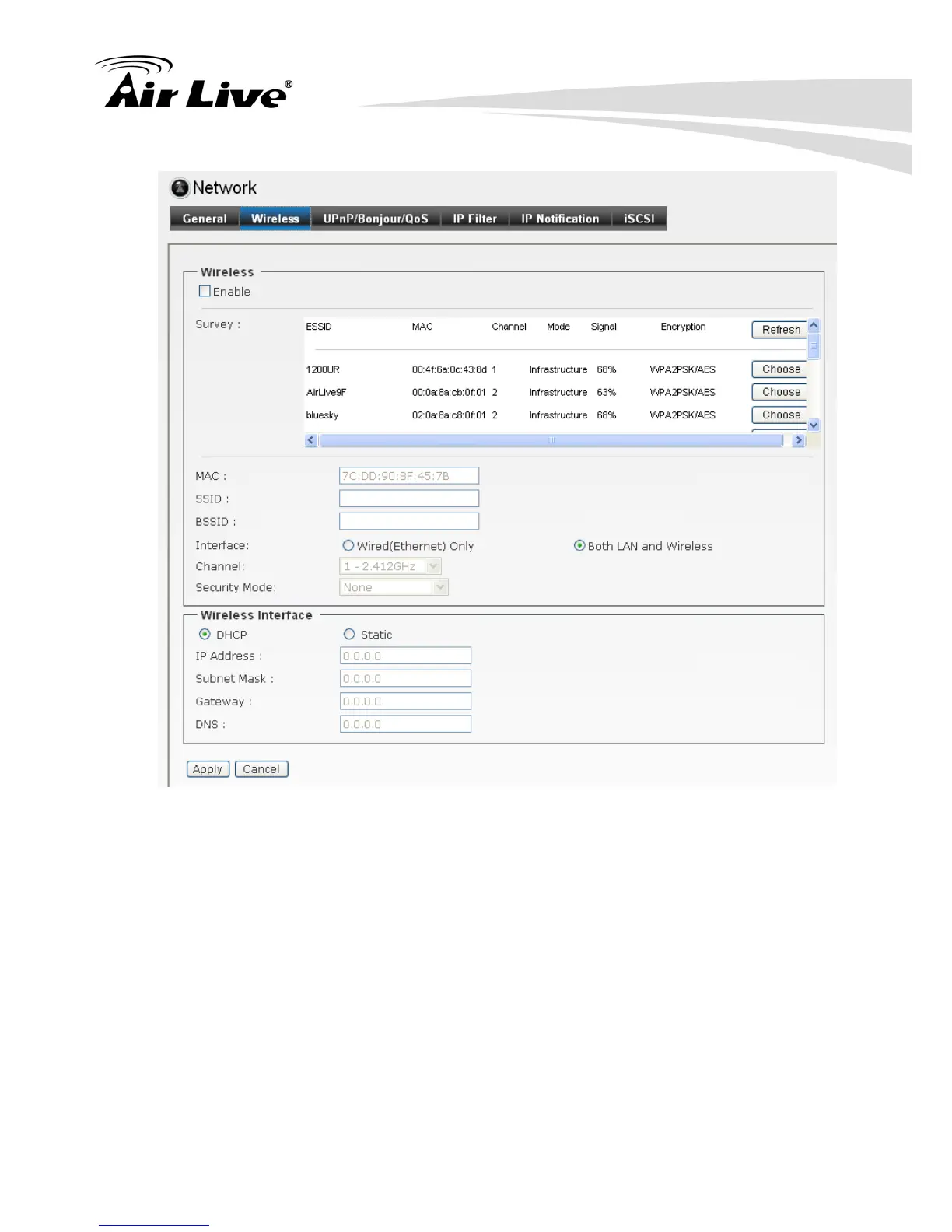Cancel the wireless settings changes
Viewport: 952px width, 1232px height.
[261, 769]
